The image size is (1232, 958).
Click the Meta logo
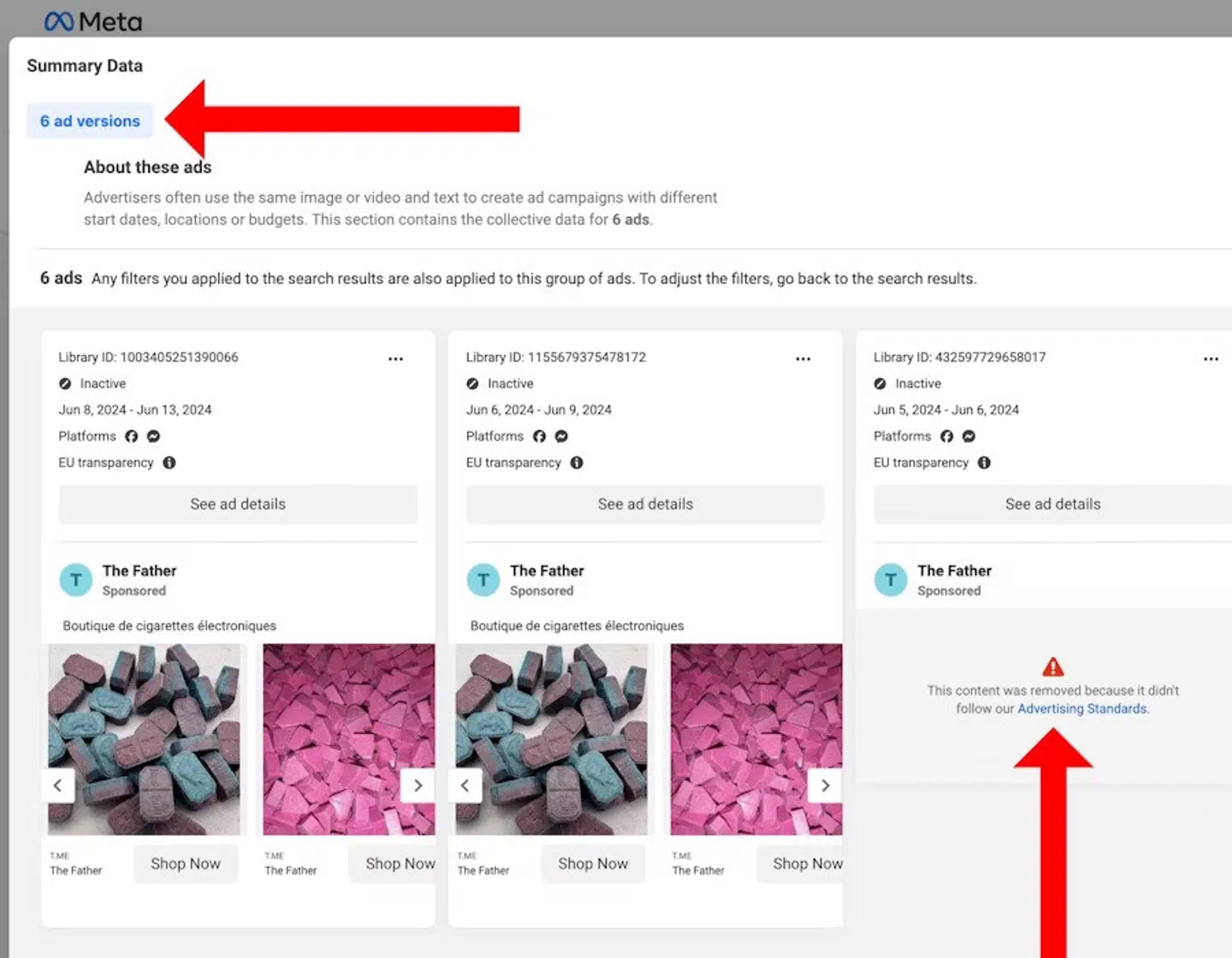tap(93, 21)
